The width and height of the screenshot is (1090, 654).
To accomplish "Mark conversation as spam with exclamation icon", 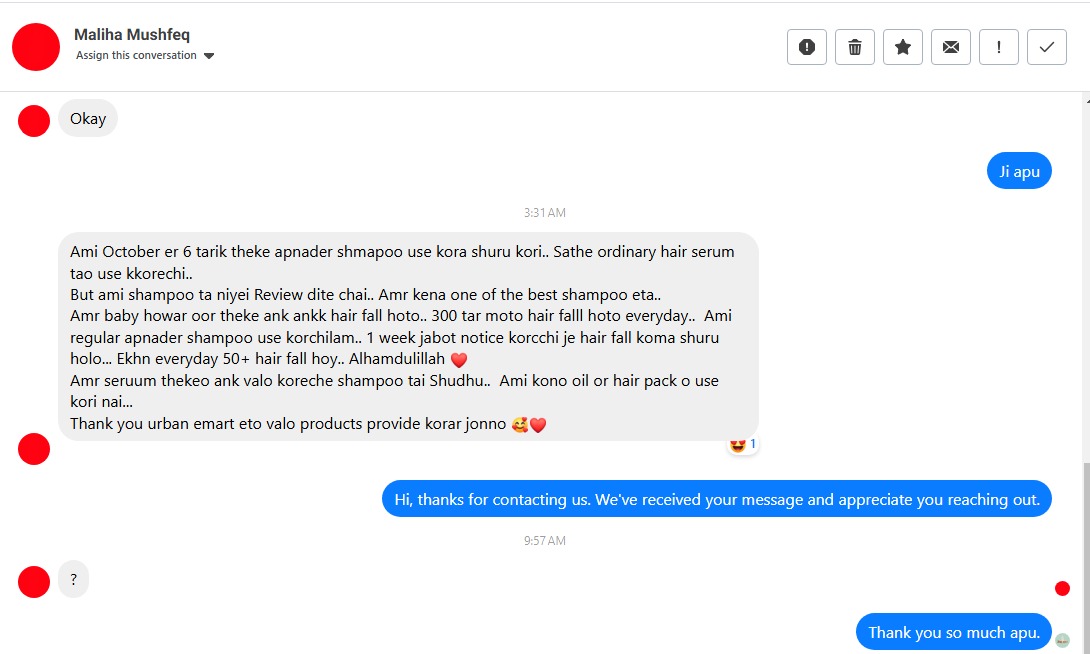I will [998, 46].
